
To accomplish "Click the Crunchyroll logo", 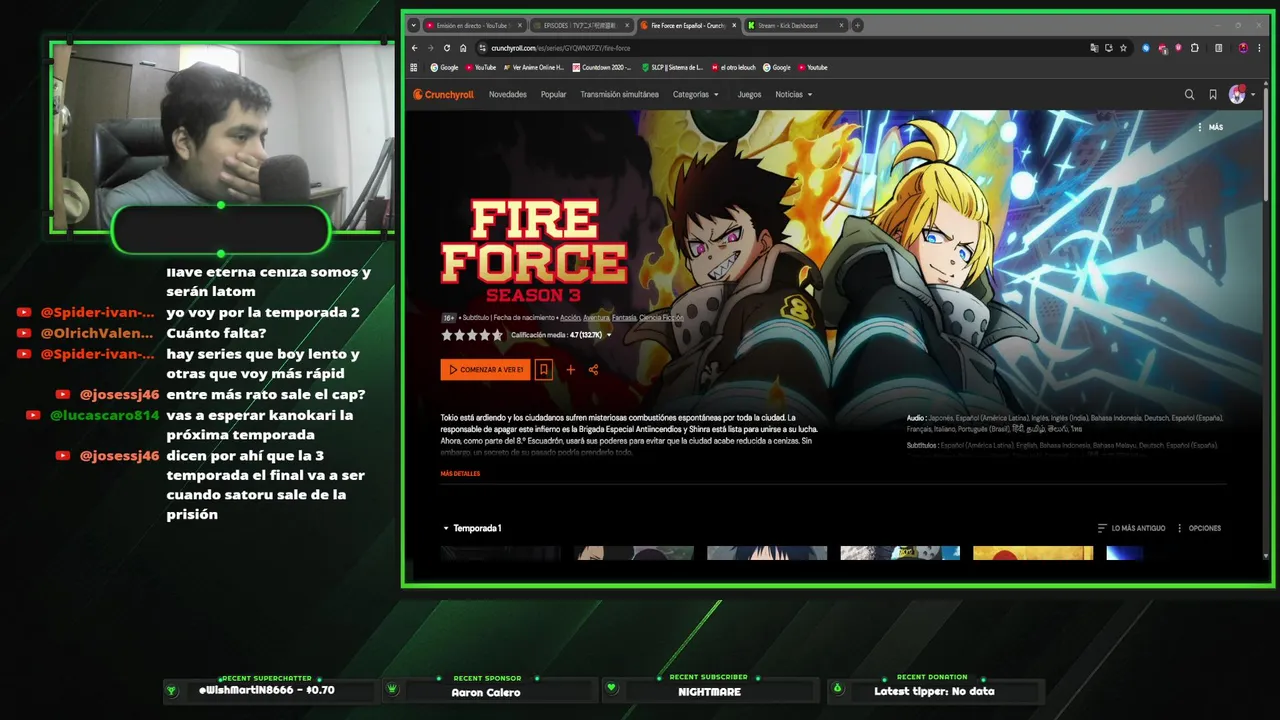I will (443, 95).
